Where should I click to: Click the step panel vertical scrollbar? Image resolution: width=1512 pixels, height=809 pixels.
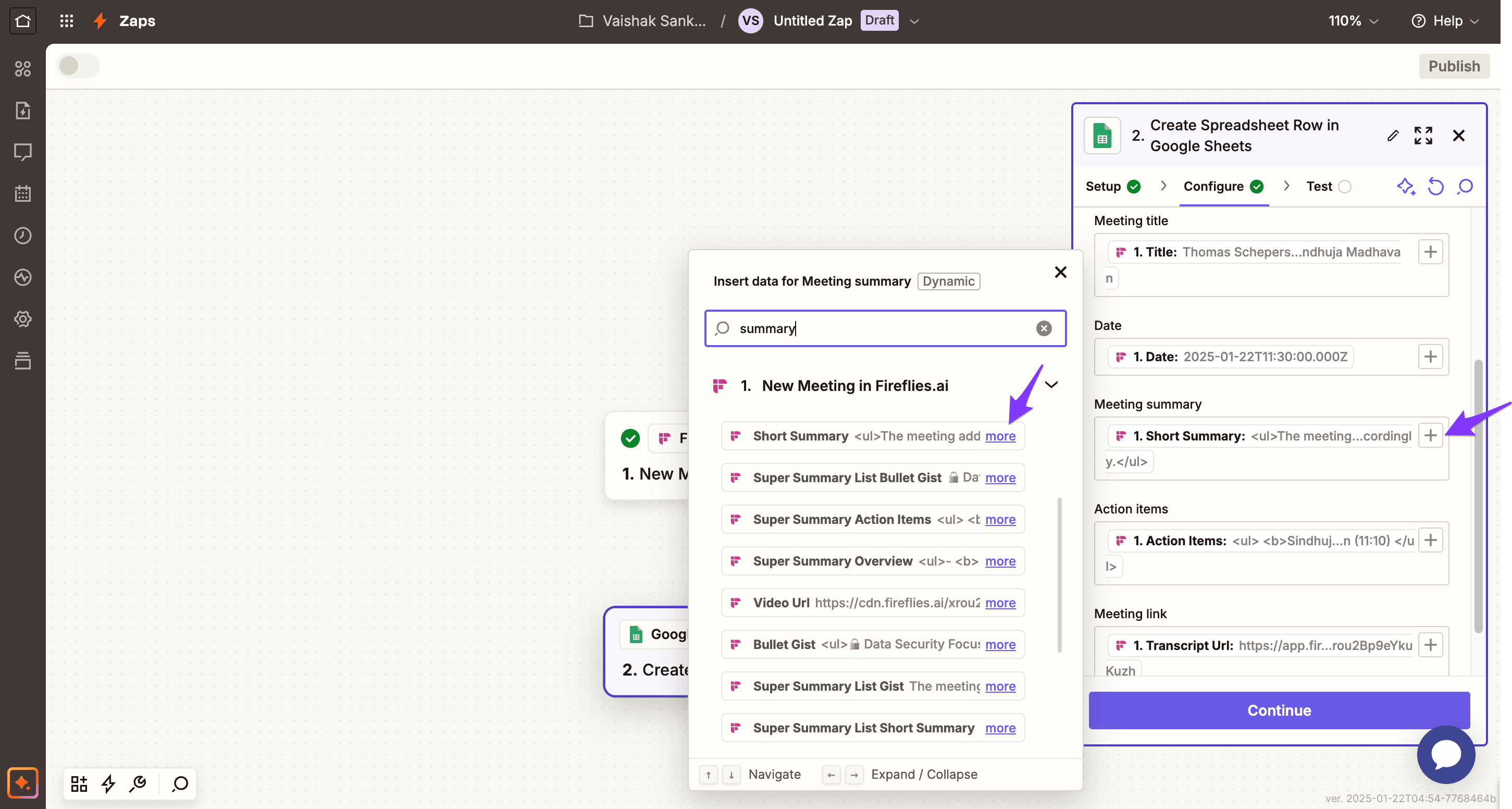point(1478,496)
